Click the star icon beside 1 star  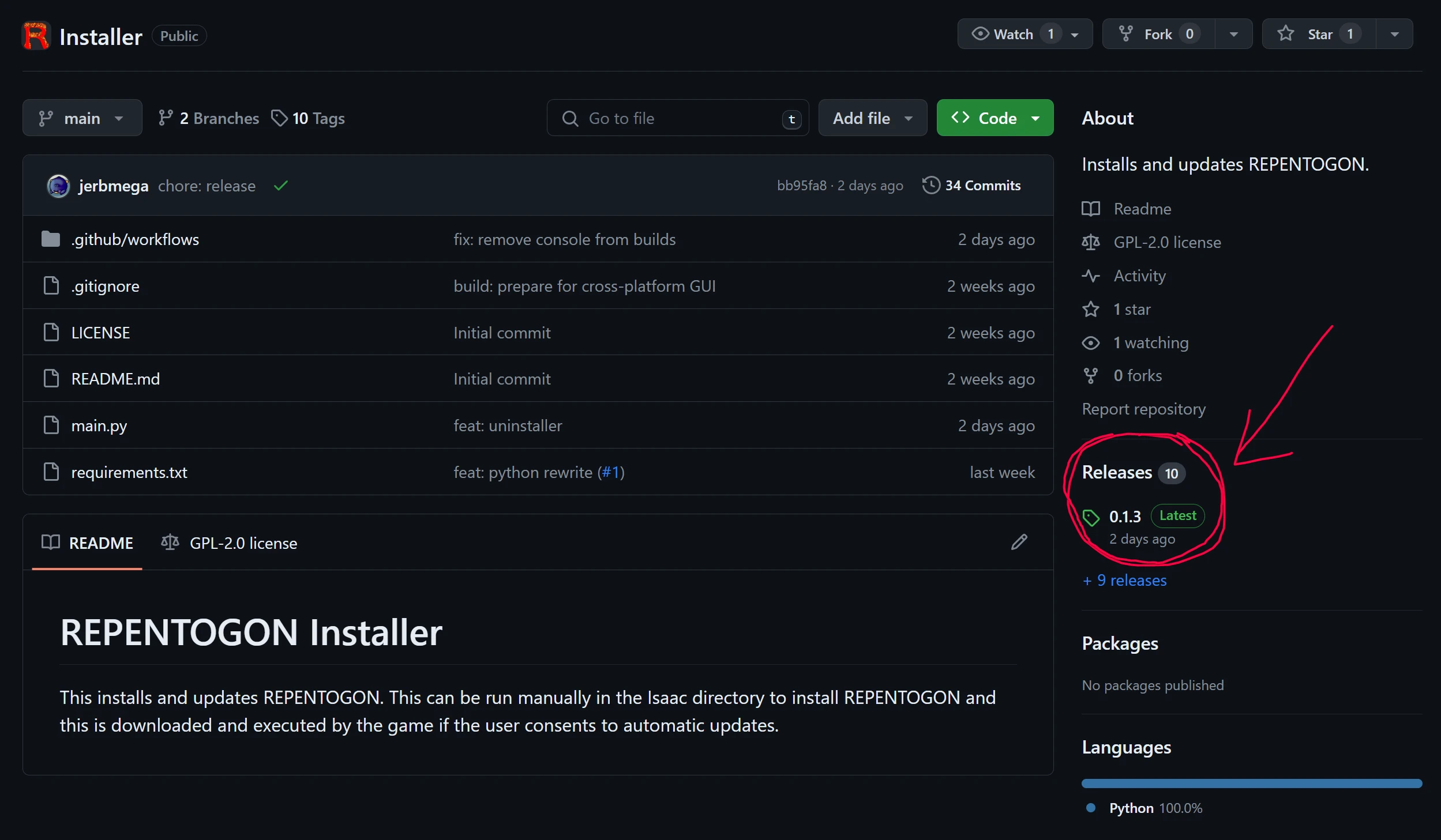tap(1090, 309)
